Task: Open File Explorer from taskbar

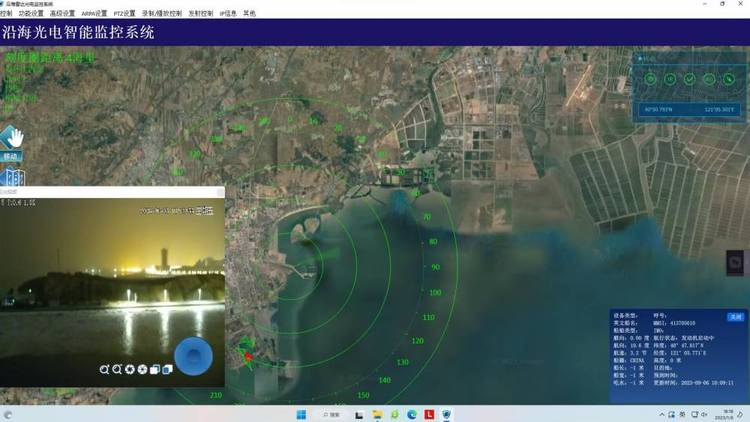Action: [x=377, y=414]
